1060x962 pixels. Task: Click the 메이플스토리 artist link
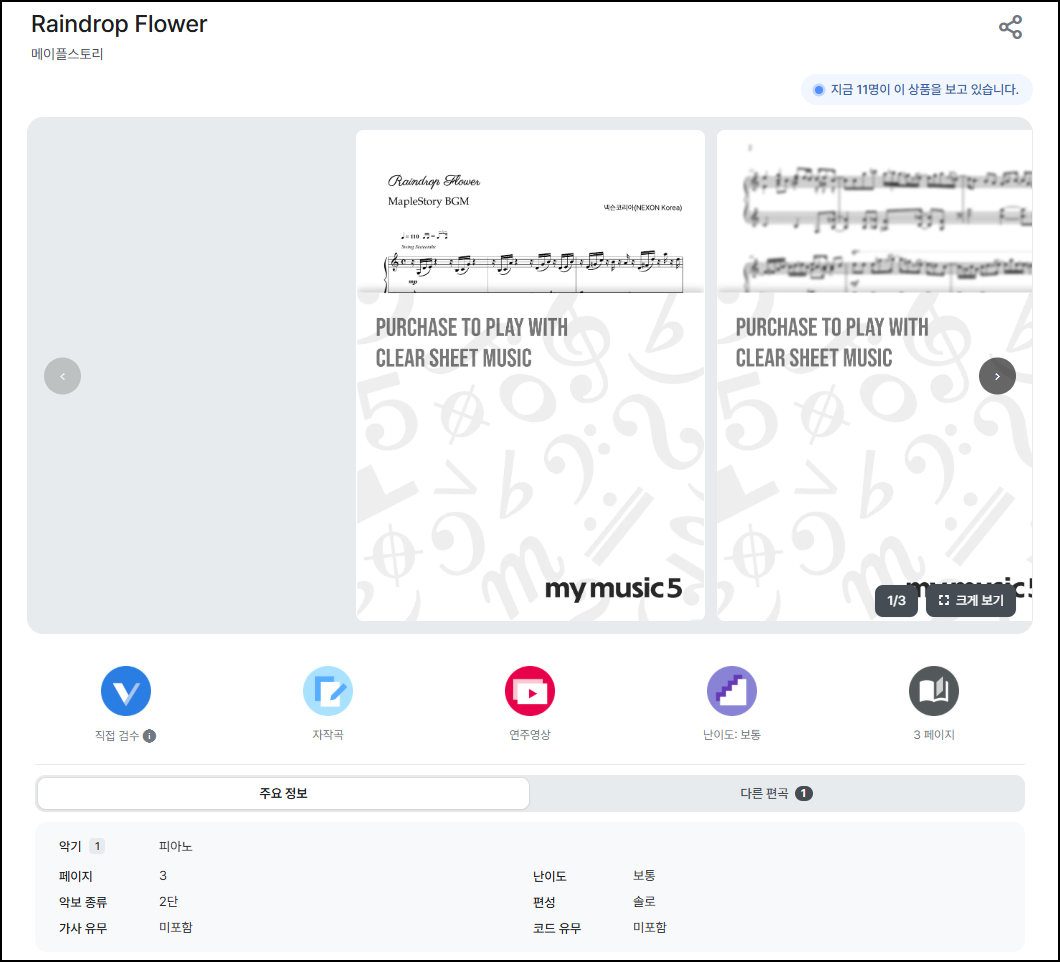click(x=67, y=54)
